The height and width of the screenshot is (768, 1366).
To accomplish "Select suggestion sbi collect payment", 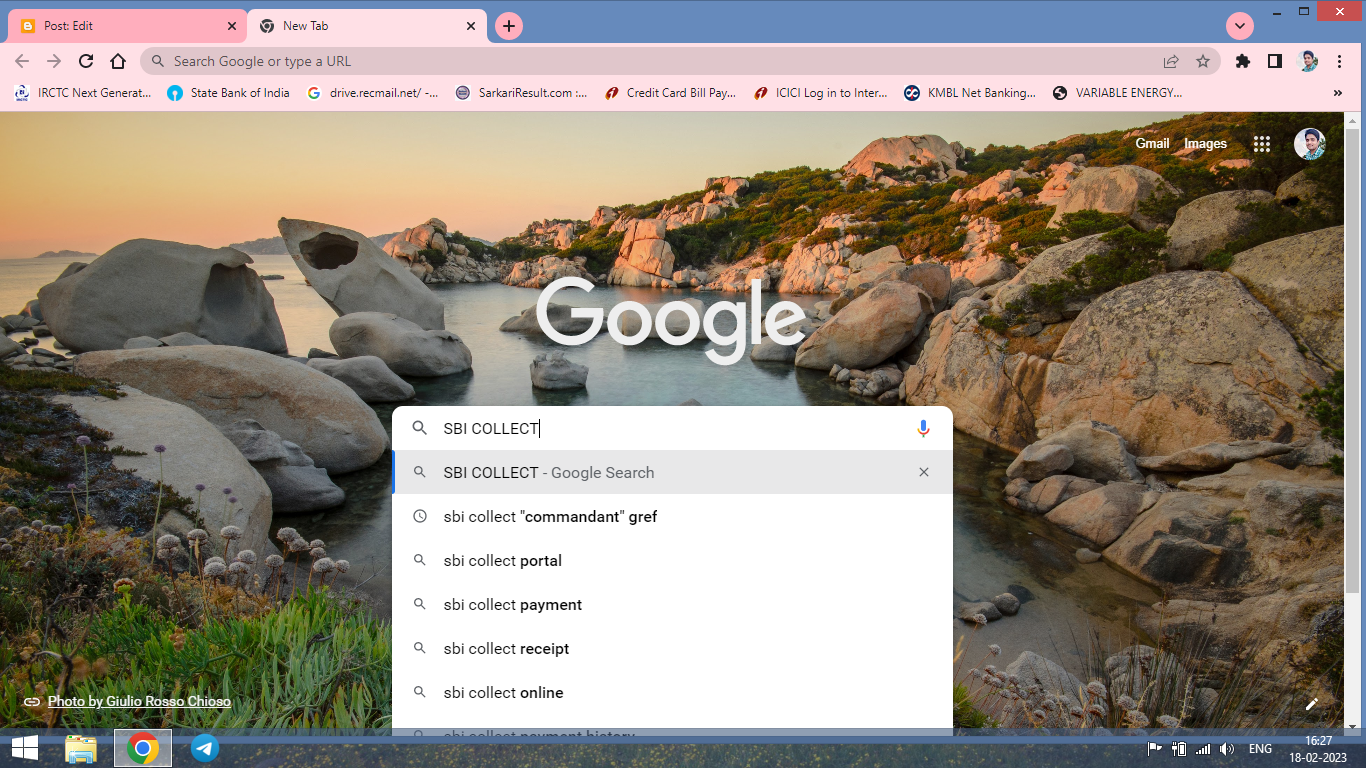I will click(672, 604).
